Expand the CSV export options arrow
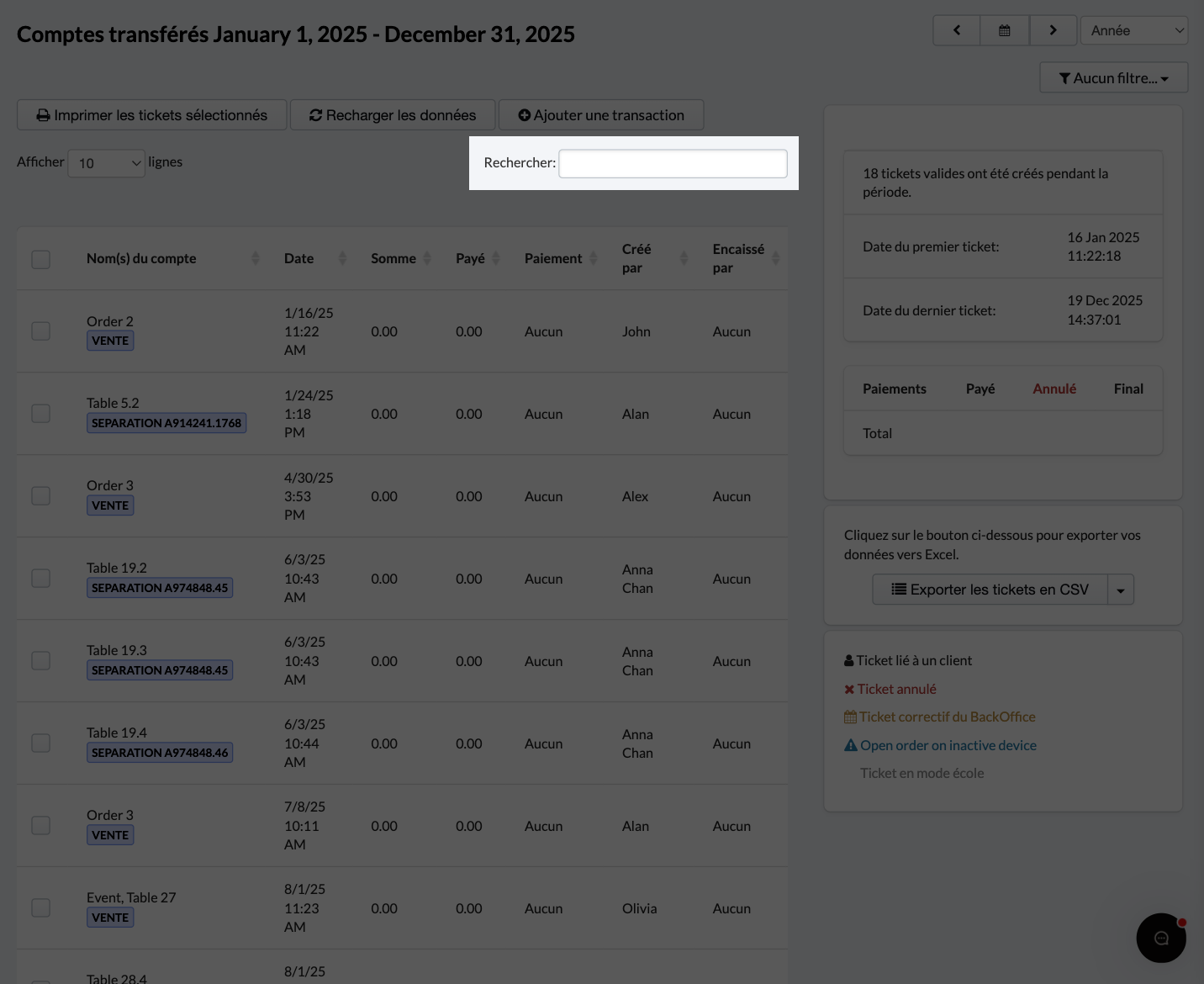Screen dimensions: 1204x984 tap(1121, 590)
